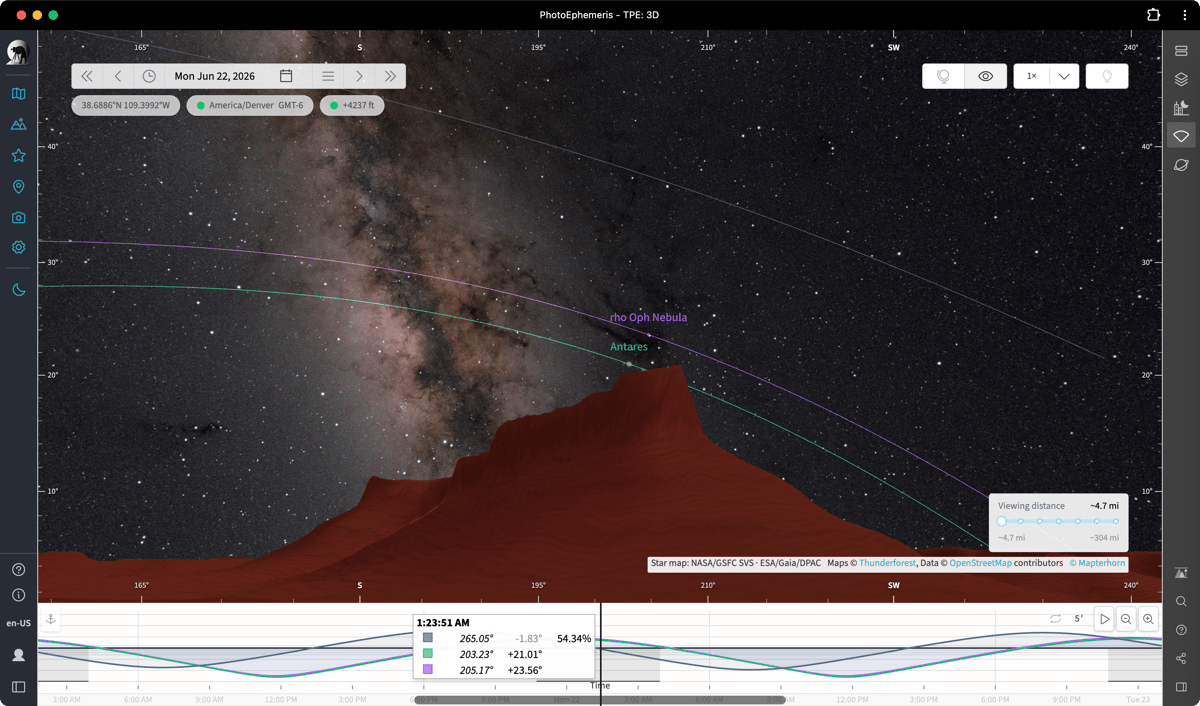
Task: Open the user account icon
Action: click(x=18, y=656)
